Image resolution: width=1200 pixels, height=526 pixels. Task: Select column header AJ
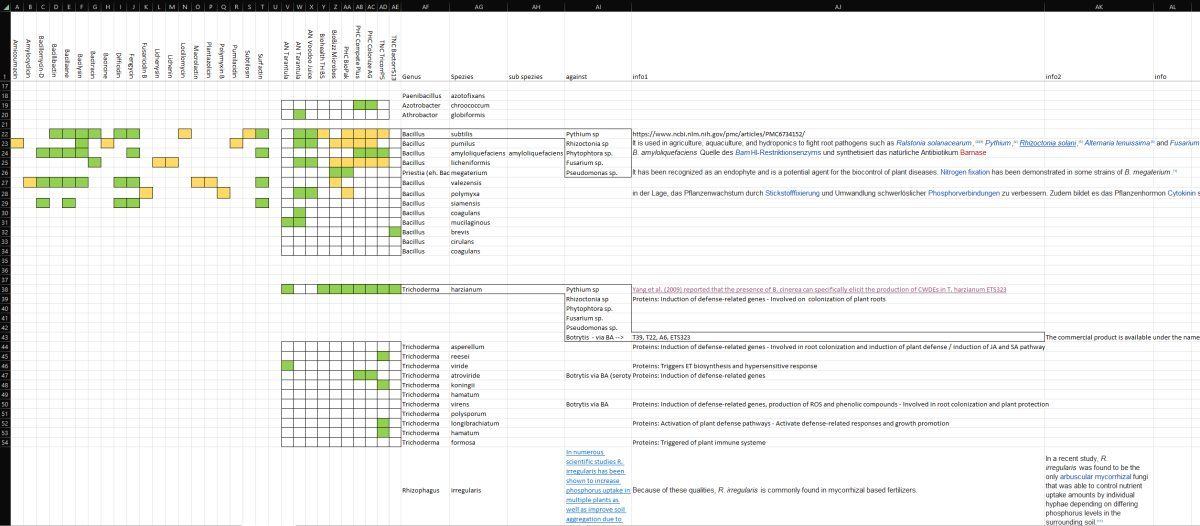click(x=838, y=5)
